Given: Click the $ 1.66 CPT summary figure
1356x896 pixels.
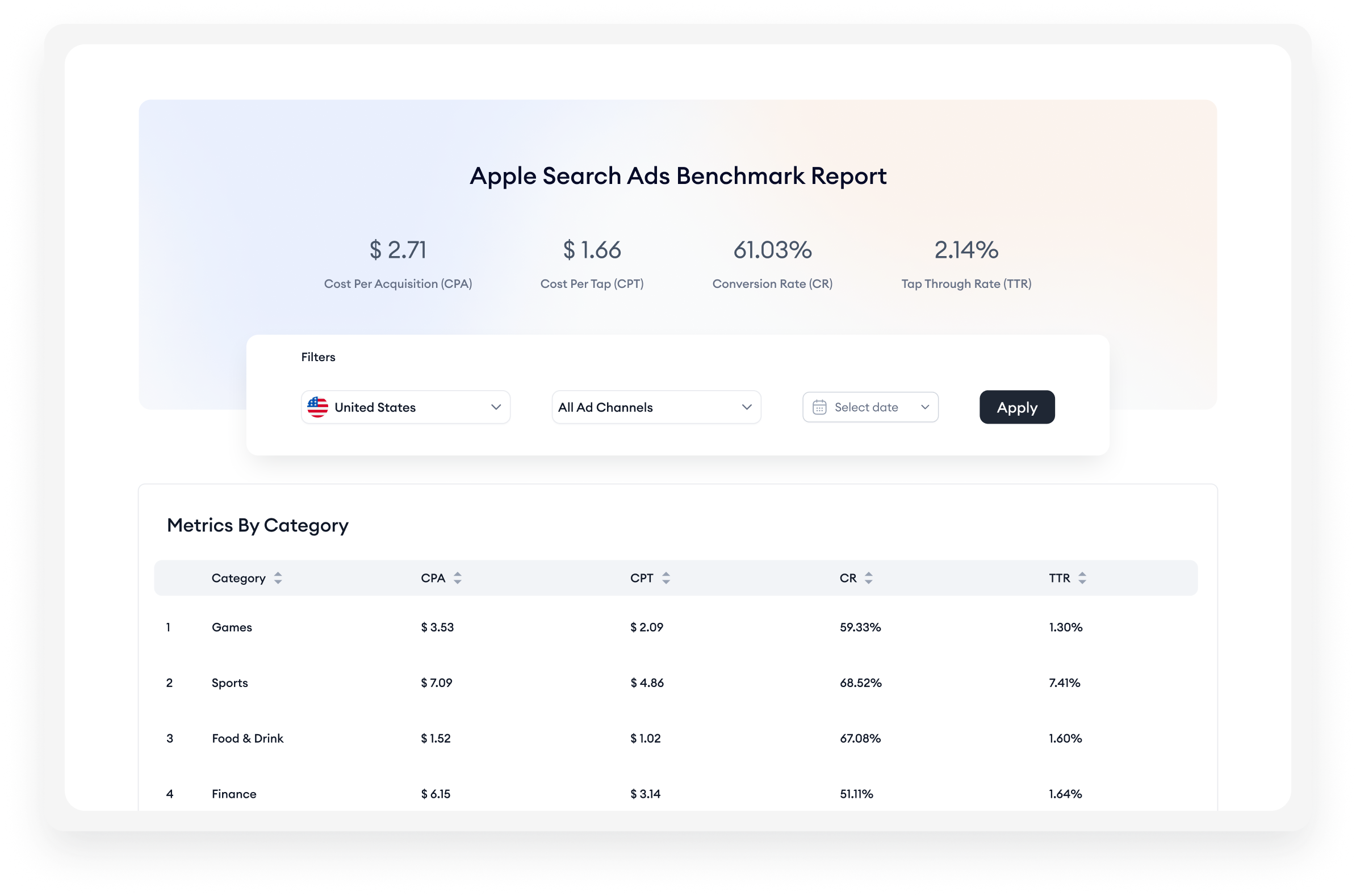Looking at the screenshot, I should pos(592,249).
